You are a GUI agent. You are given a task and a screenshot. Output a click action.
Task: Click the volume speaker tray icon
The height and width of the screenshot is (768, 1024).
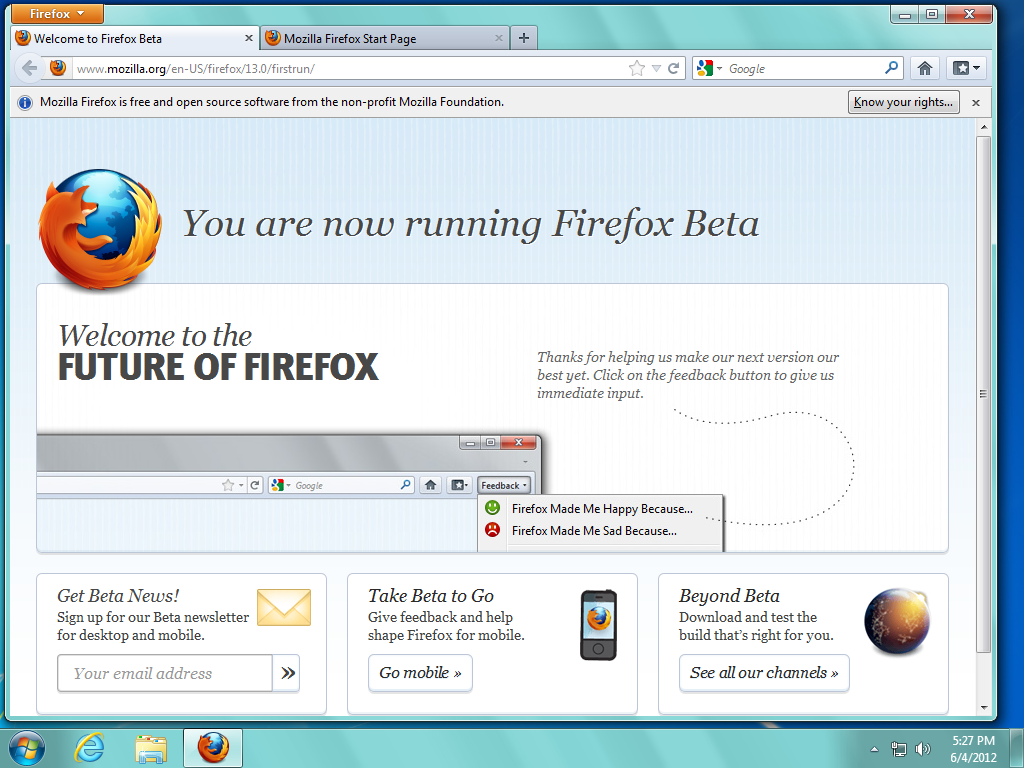click(923, 749)
